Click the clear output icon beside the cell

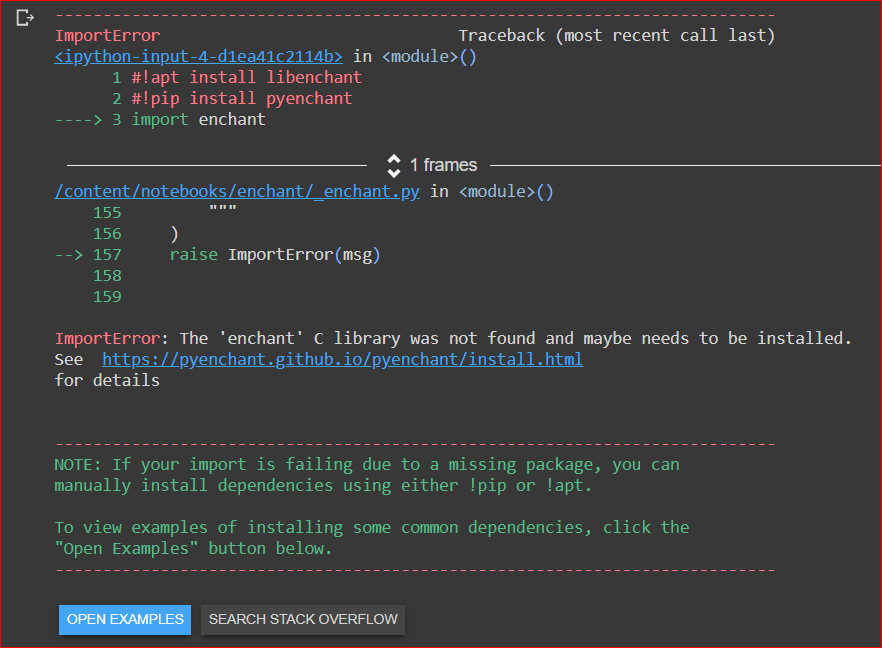[24, 18]
